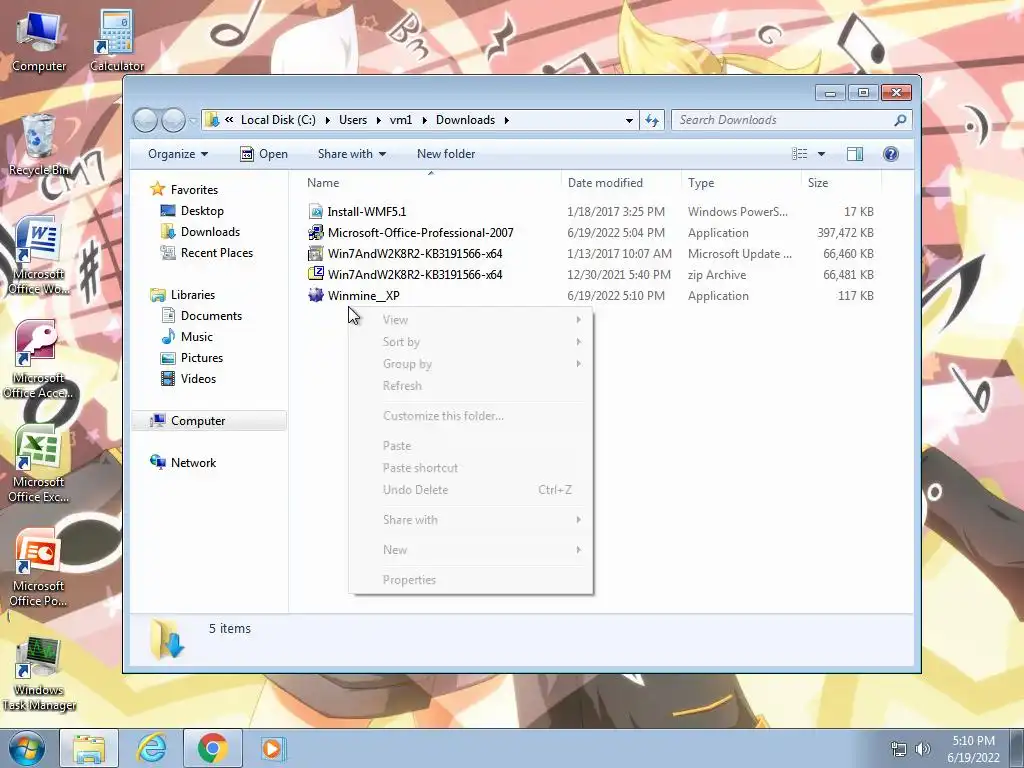Open recent pages dropdown next to nav arrows
This screenshot has height=768, width=1024.
193,120
